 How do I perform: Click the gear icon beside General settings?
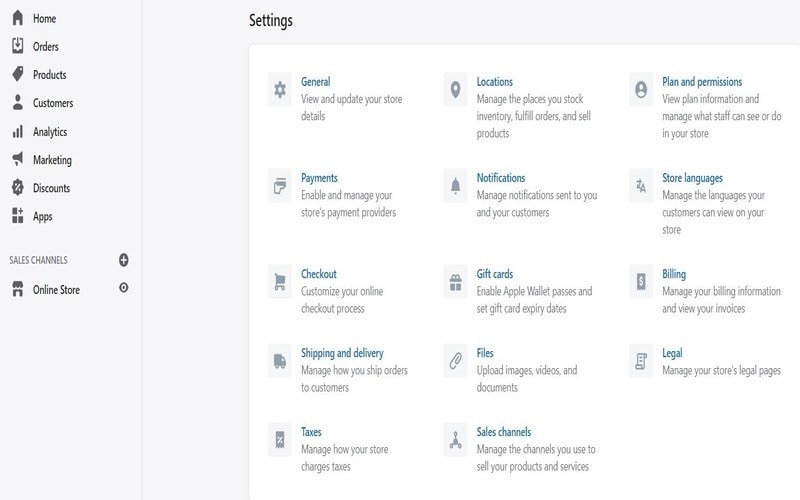280,90
